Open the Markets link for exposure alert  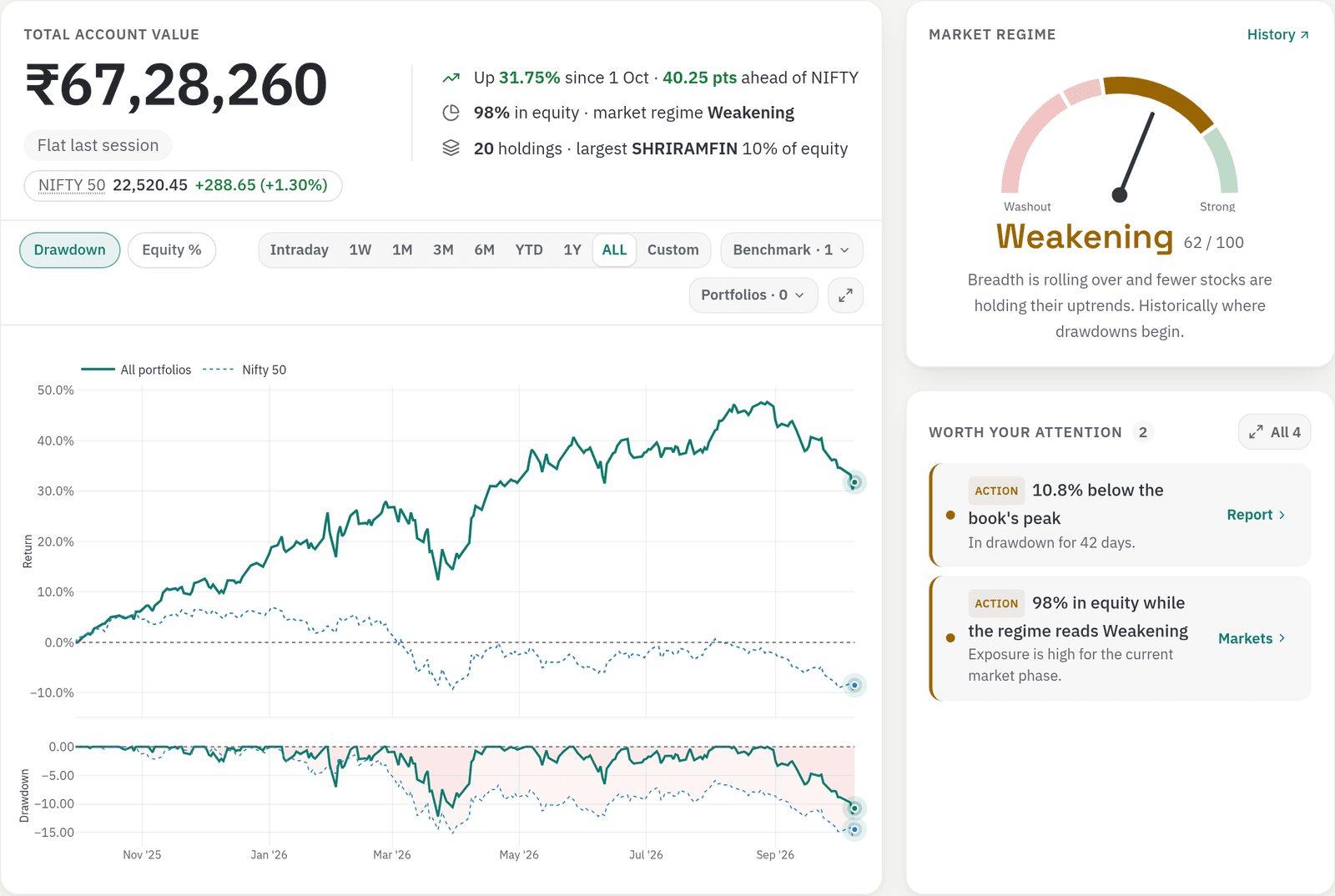pyautogui.click(x=1252, y=638)
